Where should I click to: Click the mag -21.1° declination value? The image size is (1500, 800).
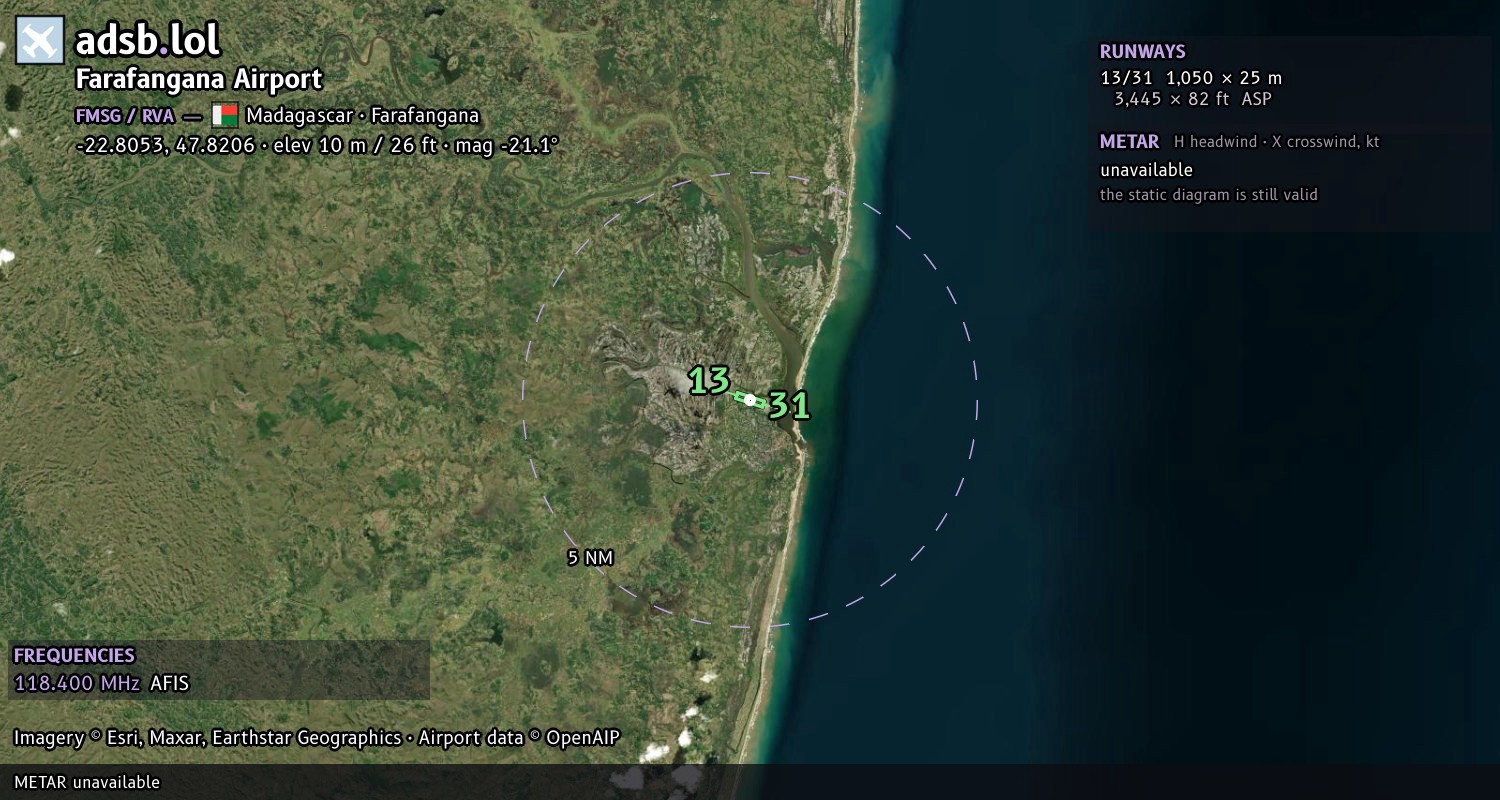[x=506, y=145]
